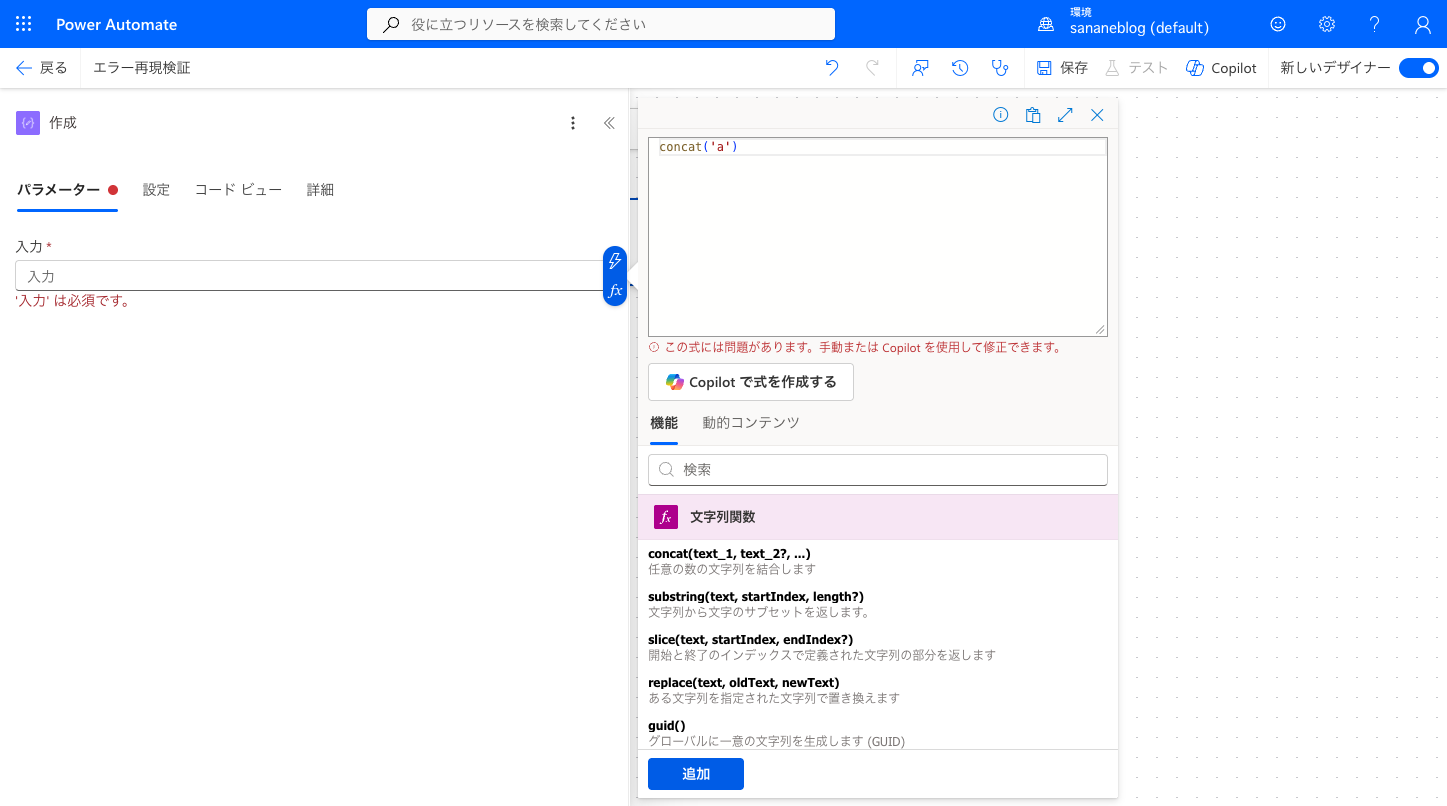
Task: Click the redo arrow icon
Action: [872, 68]
